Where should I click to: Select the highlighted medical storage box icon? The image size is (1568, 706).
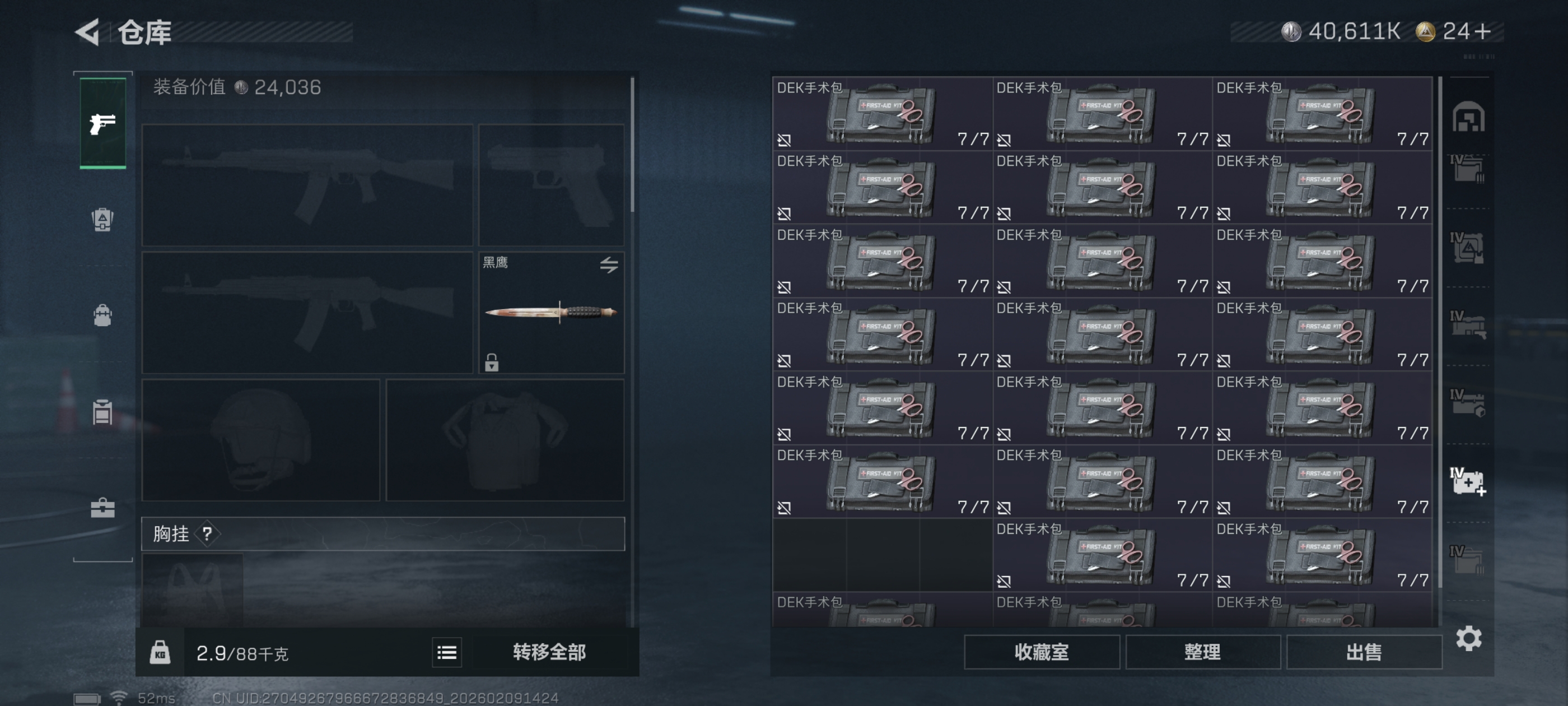(1468, 481)
